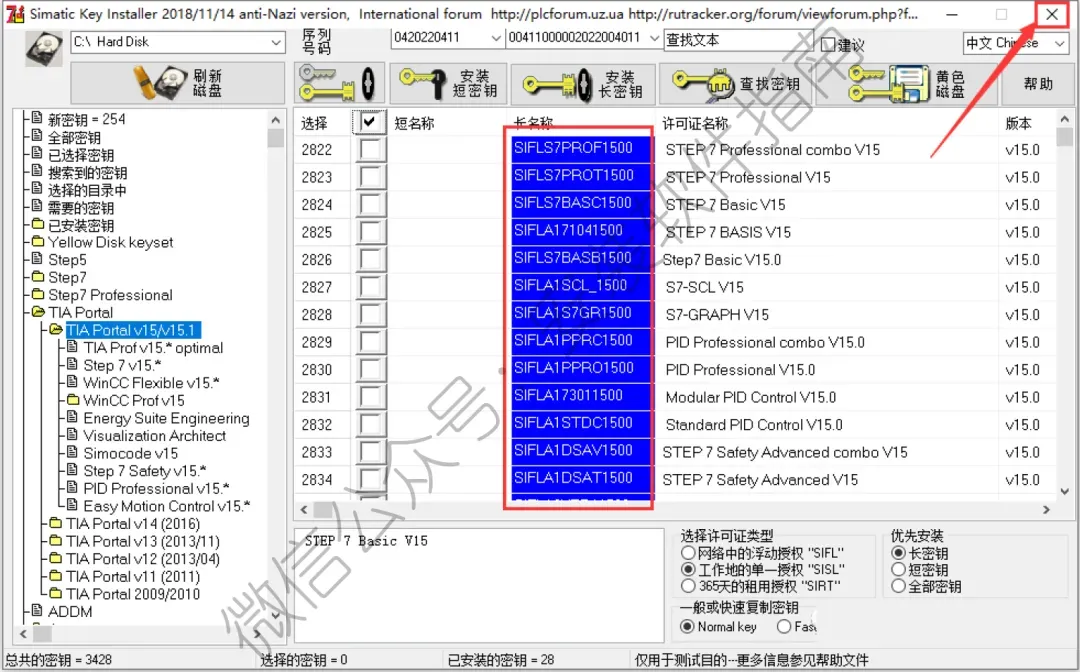Click Modular PID Control V15.0 entry
This screenshot has height=672, width=1080.
[x=750, y=397]
